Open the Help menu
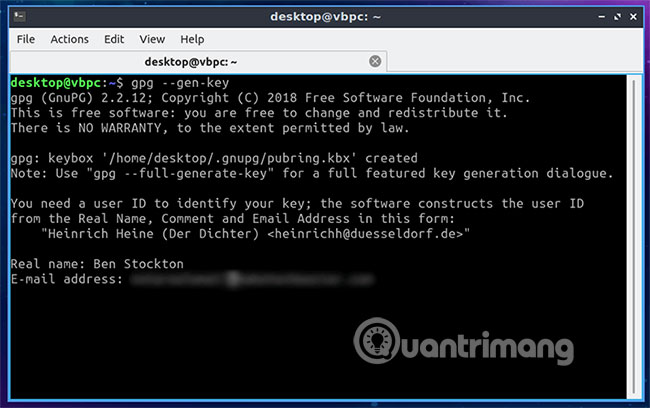This screenshot has width=650, height=408. 192,39
